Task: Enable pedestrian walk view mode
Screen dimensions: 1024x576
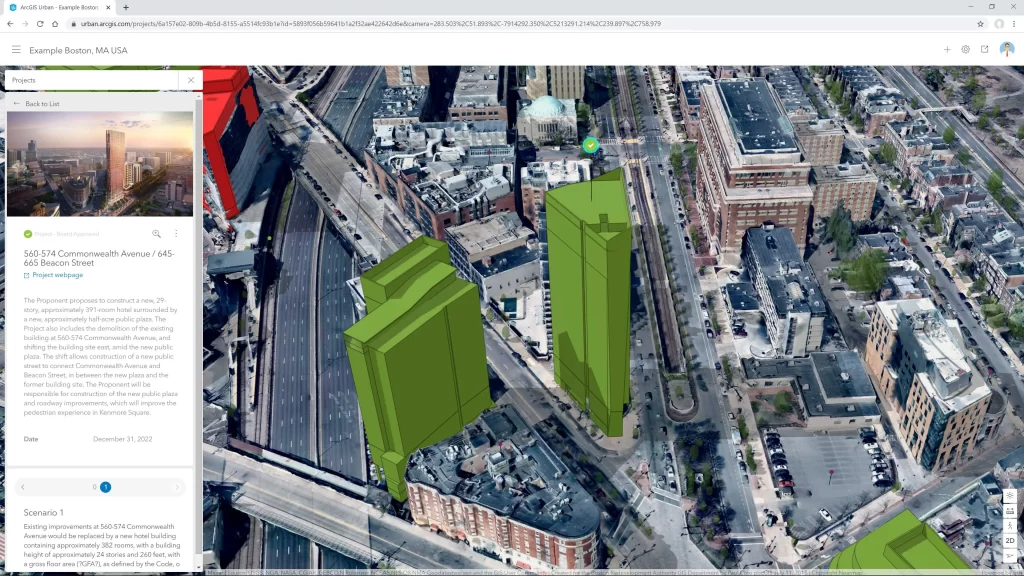Action: tap(1010, 526)
